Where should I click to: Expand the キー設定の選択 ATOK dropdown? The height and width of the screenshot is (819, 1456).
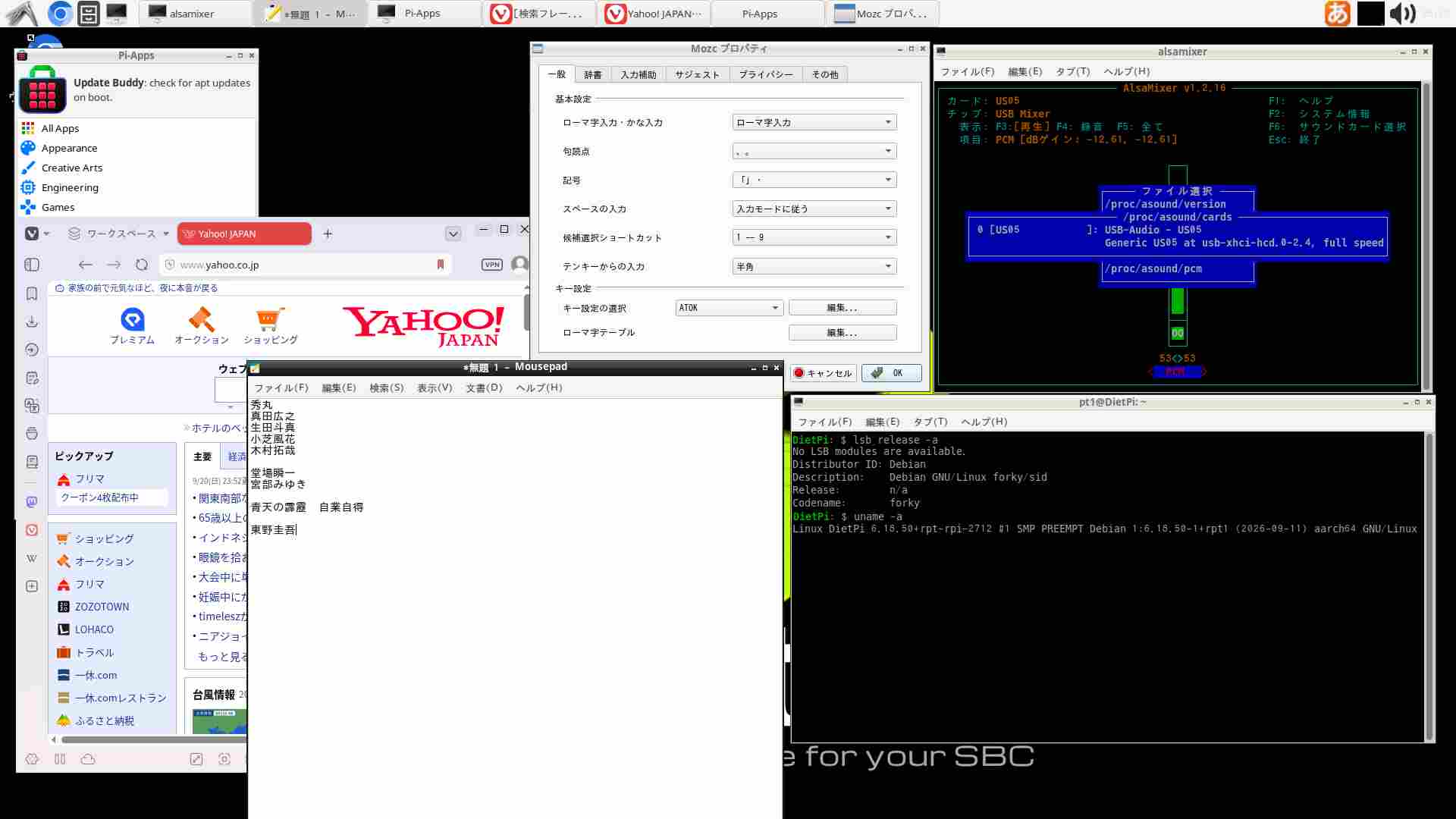point(729,308)
